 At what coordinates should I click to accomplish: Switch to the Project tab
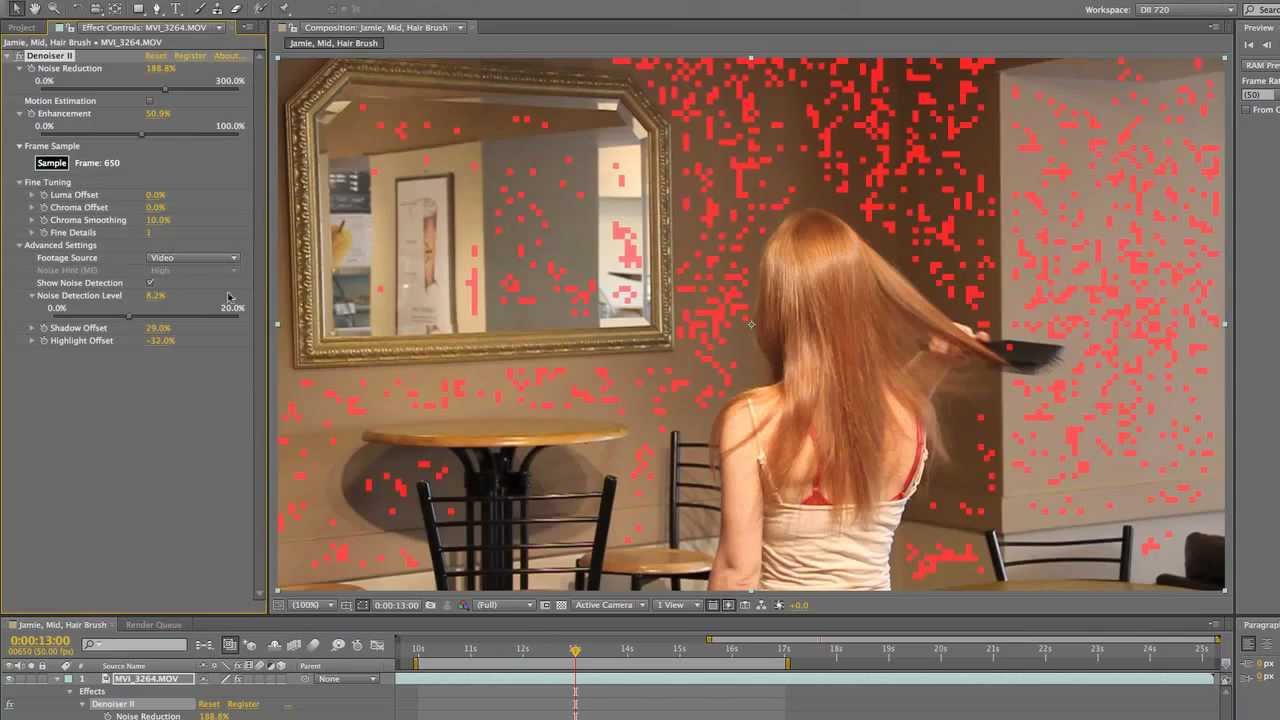point(22,28)
